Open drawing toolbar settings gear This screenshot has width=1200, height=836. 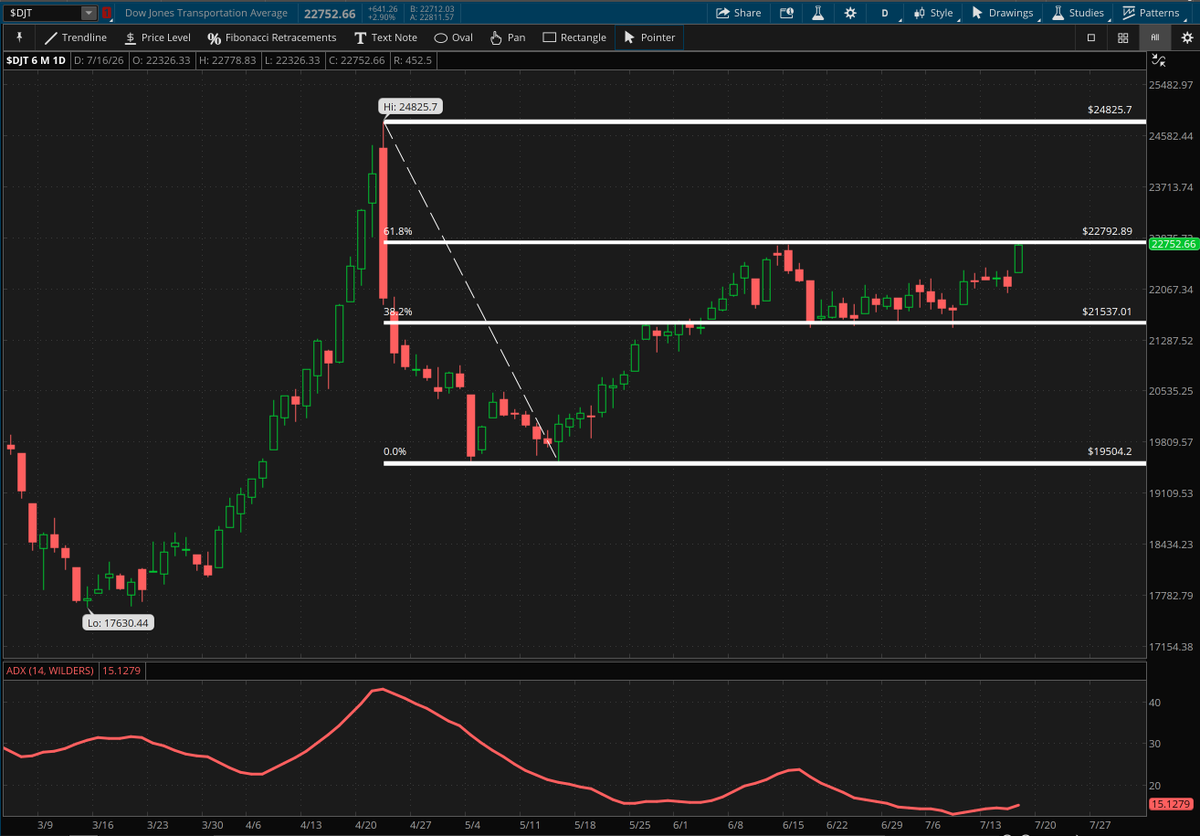(1186, 37)
